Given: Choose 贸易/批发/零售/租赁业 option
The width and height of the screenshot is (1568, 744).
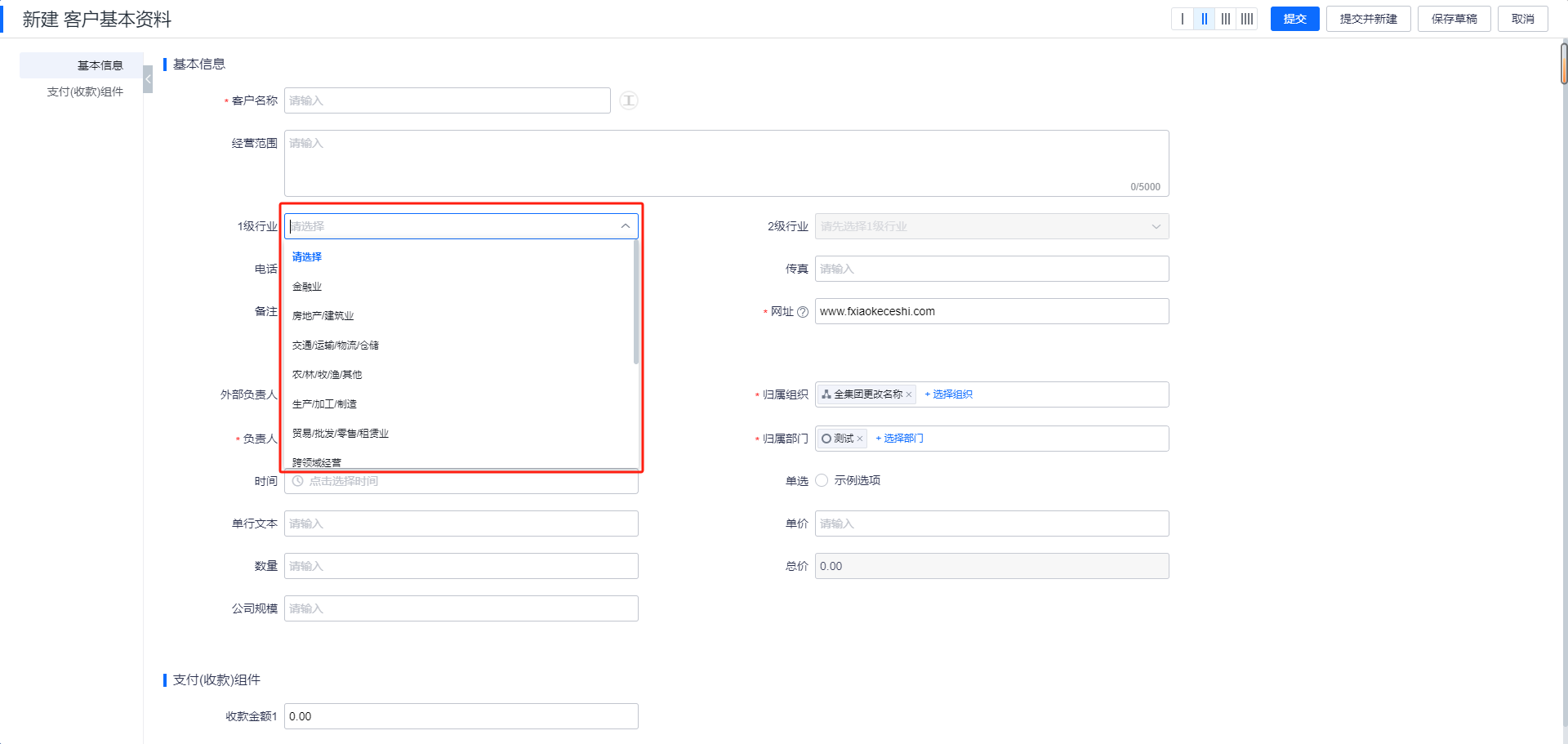Looking at the screenshot, I should (461, 434).
